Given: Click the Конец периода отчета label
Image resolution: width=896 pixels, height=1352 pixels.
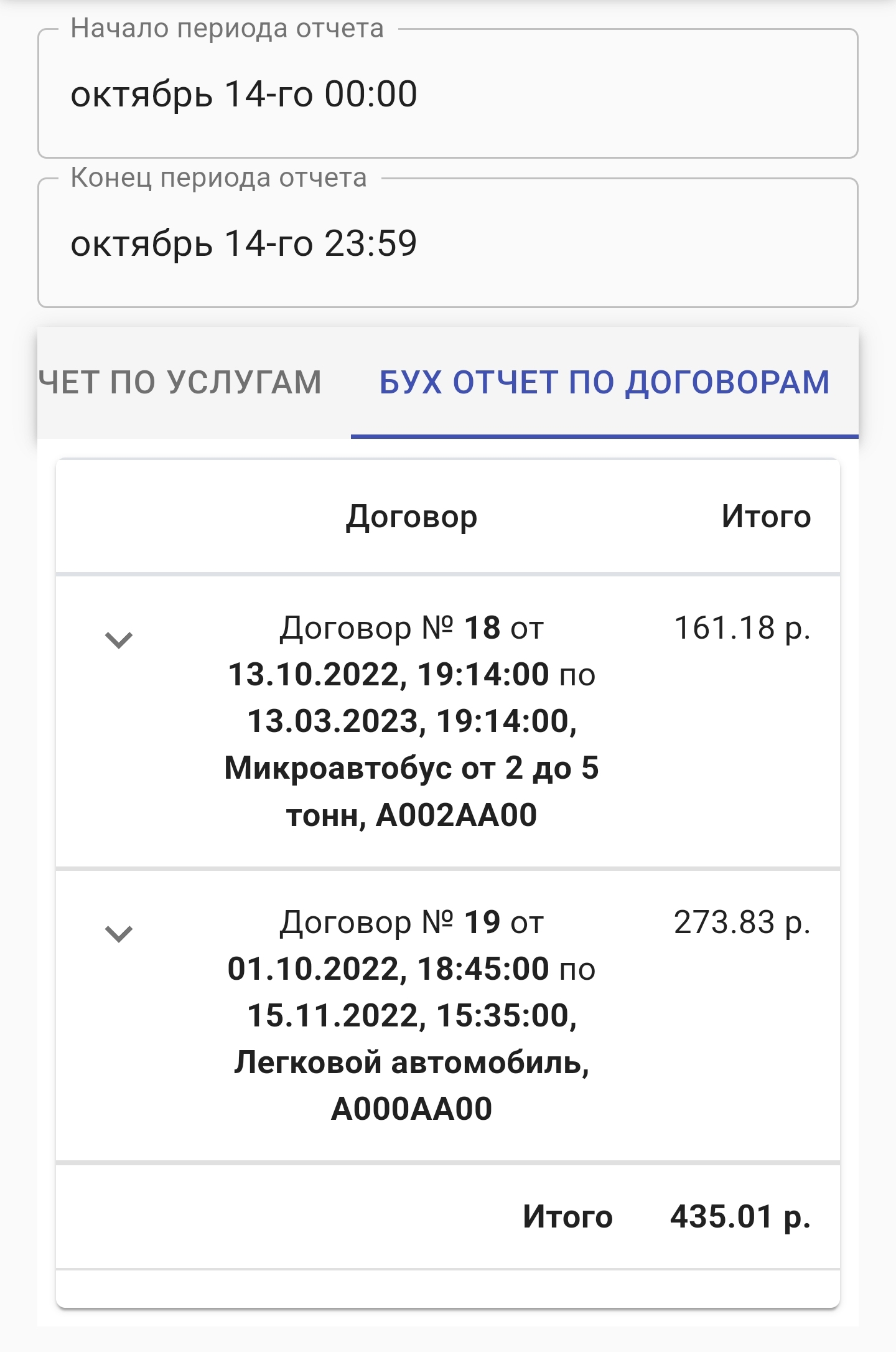Looking at the screenshot, I should (218, 178).
